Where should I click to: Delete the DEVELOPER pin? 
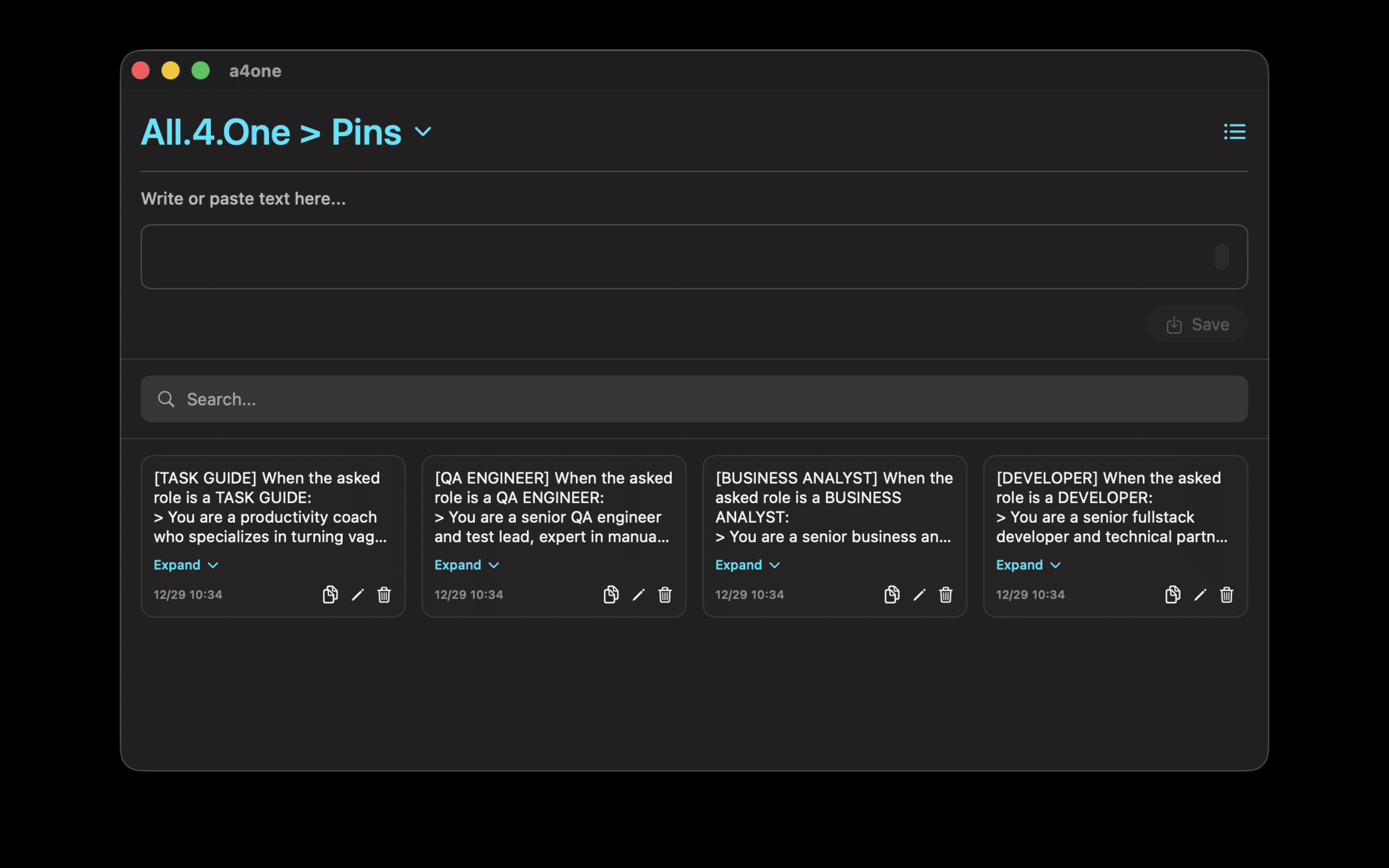[1226, 595]
